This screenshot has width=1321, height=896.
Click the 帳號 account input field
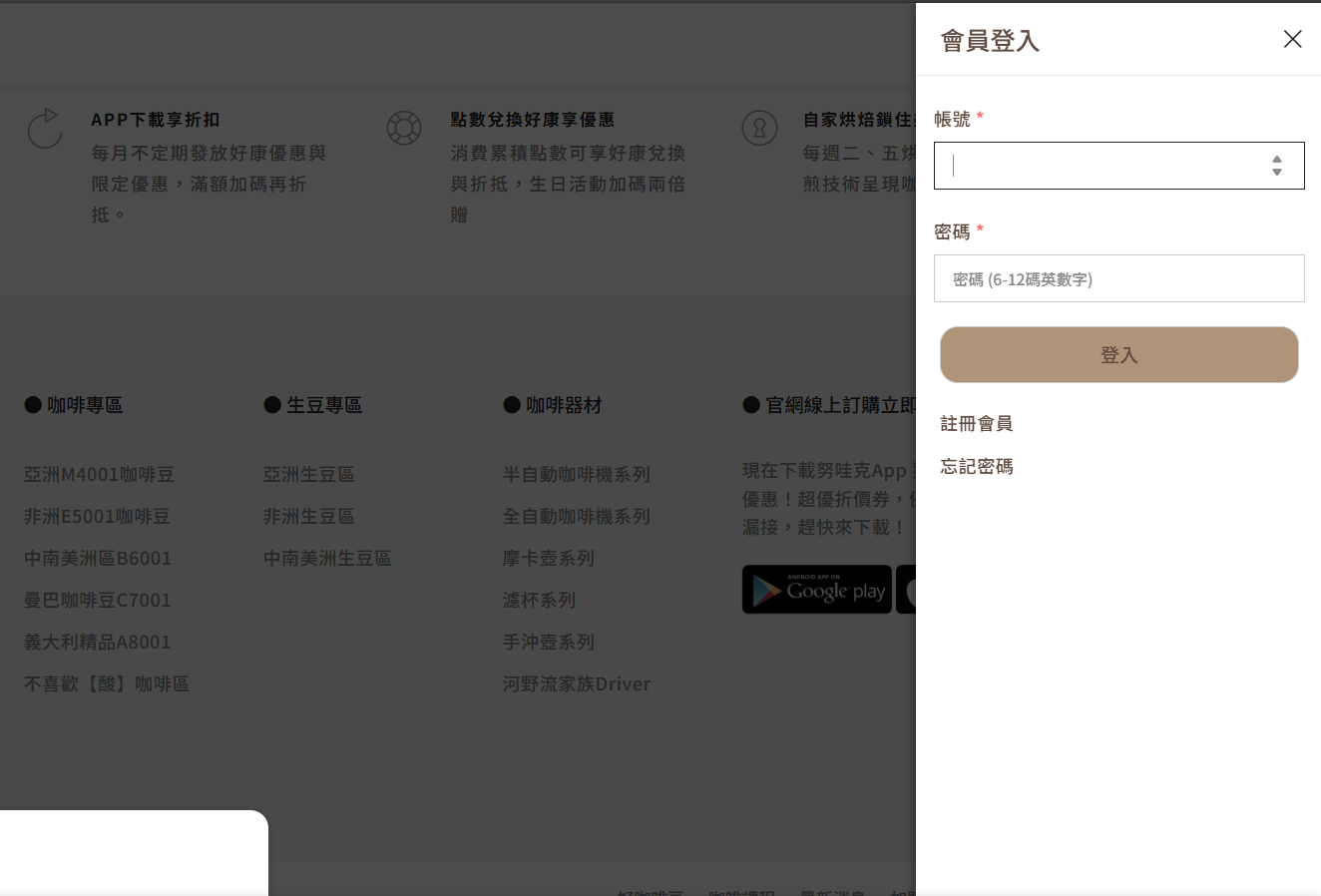[x=1118, y=166]
